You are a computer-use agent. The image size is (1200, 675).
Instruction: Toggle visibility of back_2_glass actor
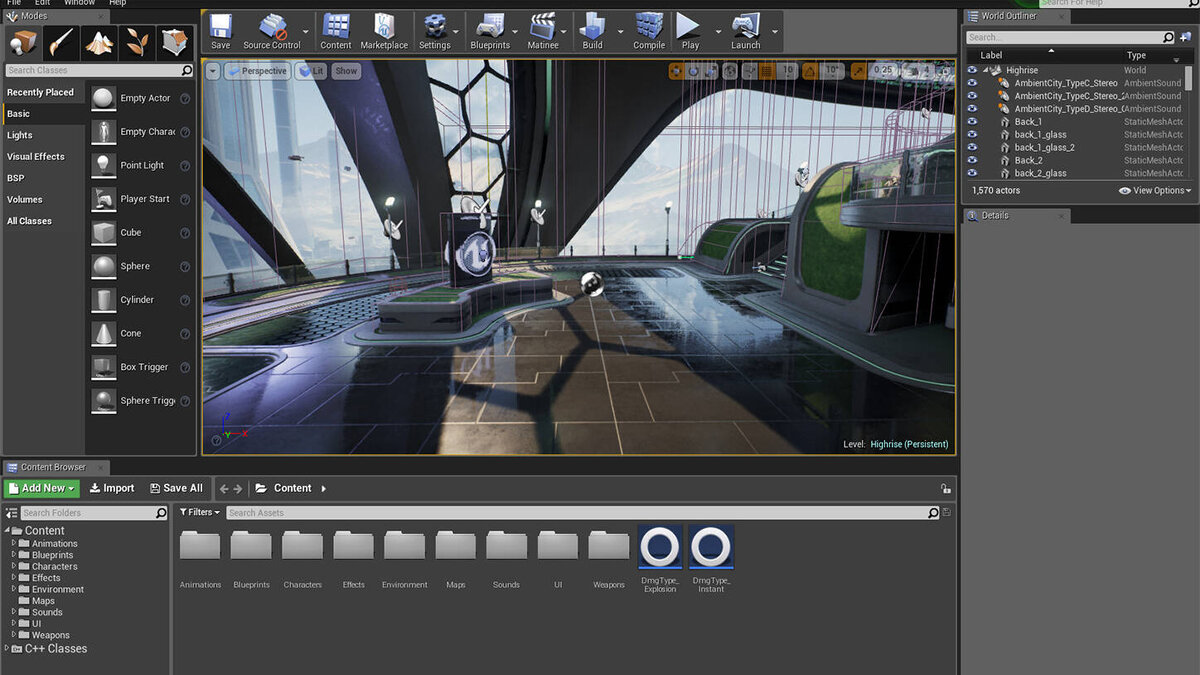972,173
